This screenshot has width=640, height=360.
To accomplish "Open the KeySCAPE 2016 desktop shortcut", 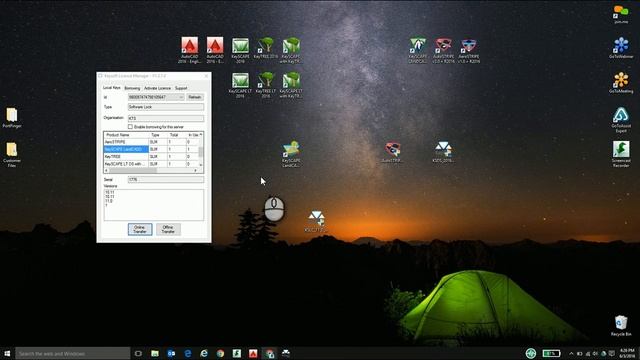I will click(240, 50).
